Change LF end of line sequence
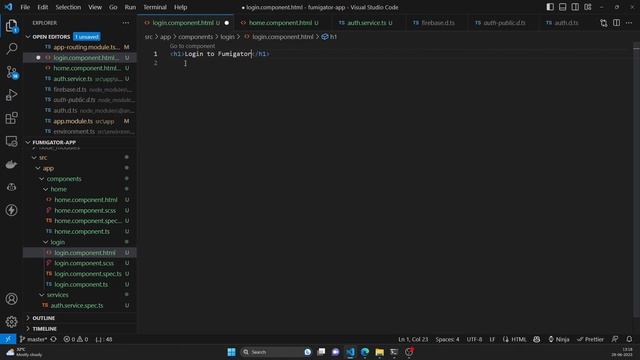Image resolution: width=640 pixels, height=360 pixels. pos(492,339)
